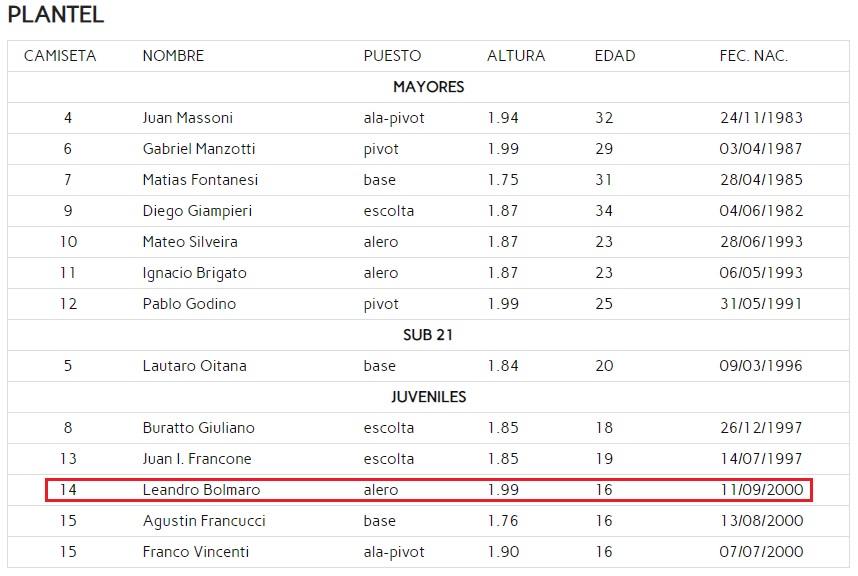Click player name Lautaro Oitana
This screenshot has height=576, width=858.
(x=191, y=366)
